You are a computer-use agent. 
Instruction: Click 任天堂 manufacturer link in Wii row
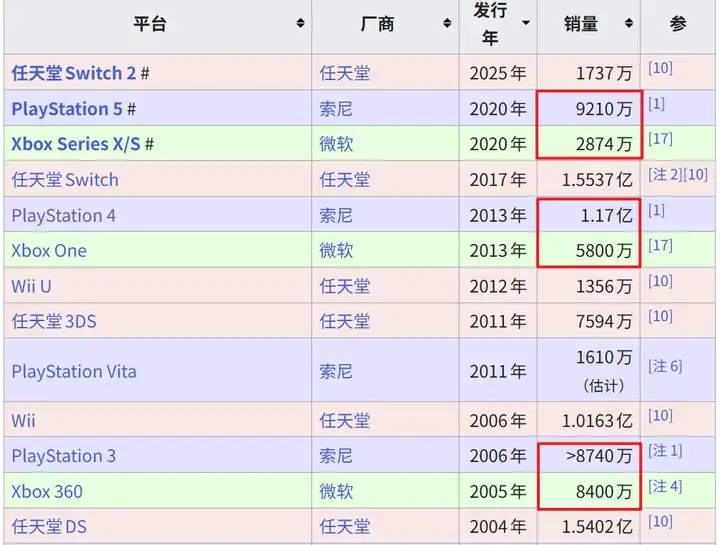point(345,421)
